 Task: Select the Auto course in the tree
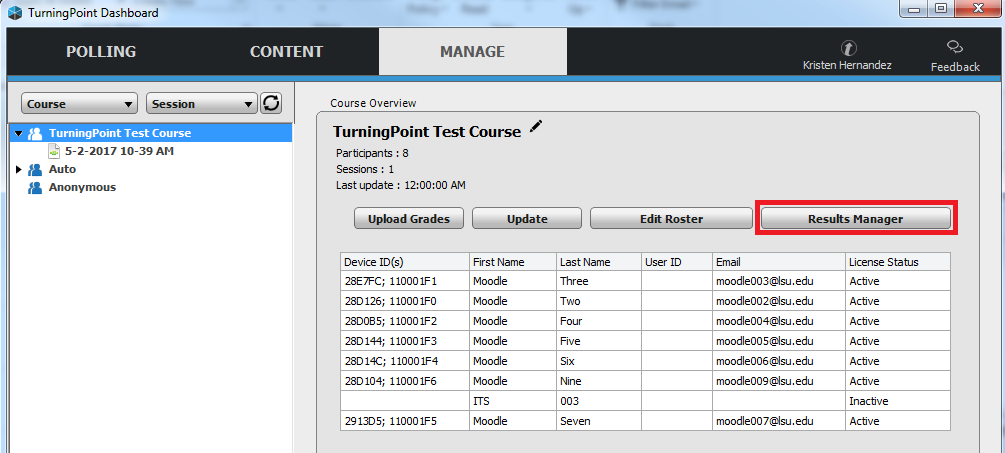coord(62,170)
